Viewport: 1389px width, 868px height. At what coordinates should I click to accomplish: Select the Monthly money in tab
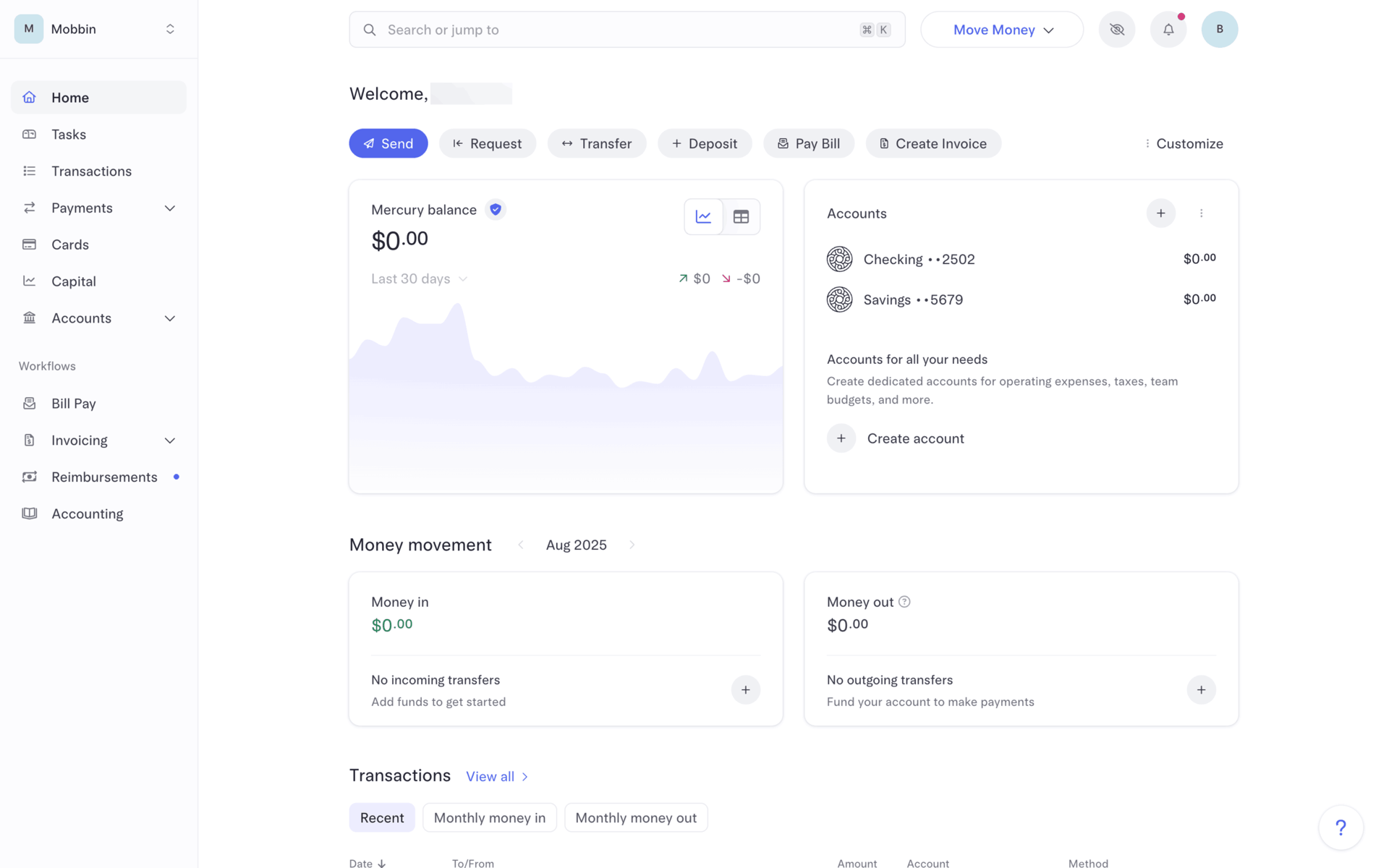[490, 817]
